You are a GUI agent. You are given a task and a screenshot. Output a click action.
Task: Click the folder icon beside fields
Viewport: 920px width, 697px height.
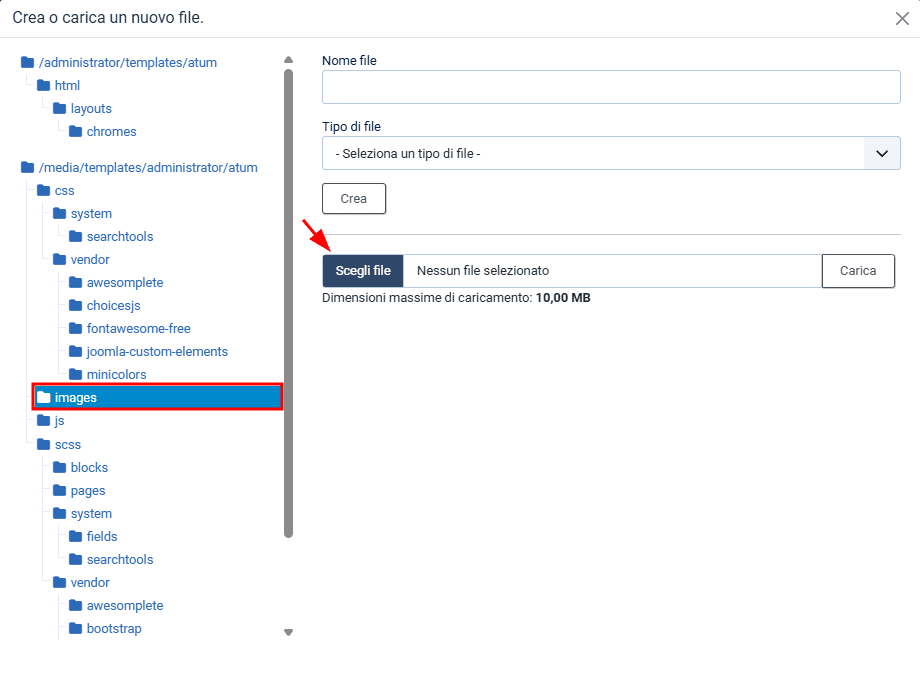[76, 537]
